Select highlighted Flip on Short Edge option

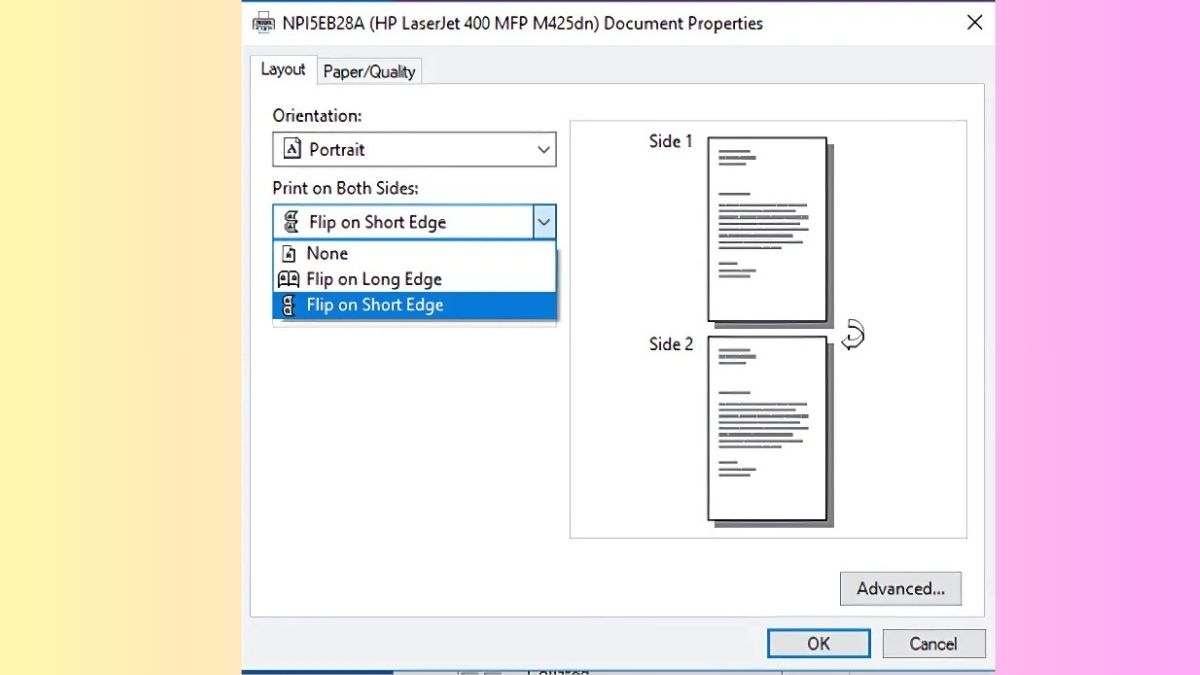[x=414, y=305]
